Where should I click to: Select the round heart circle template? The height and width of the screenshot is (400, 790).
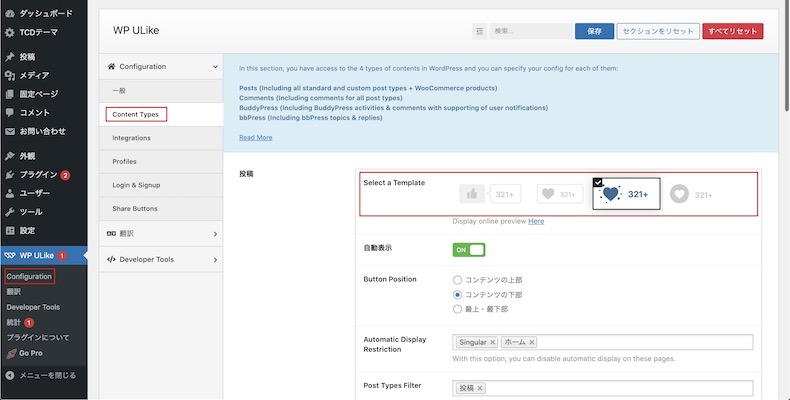tap(691, 194)
